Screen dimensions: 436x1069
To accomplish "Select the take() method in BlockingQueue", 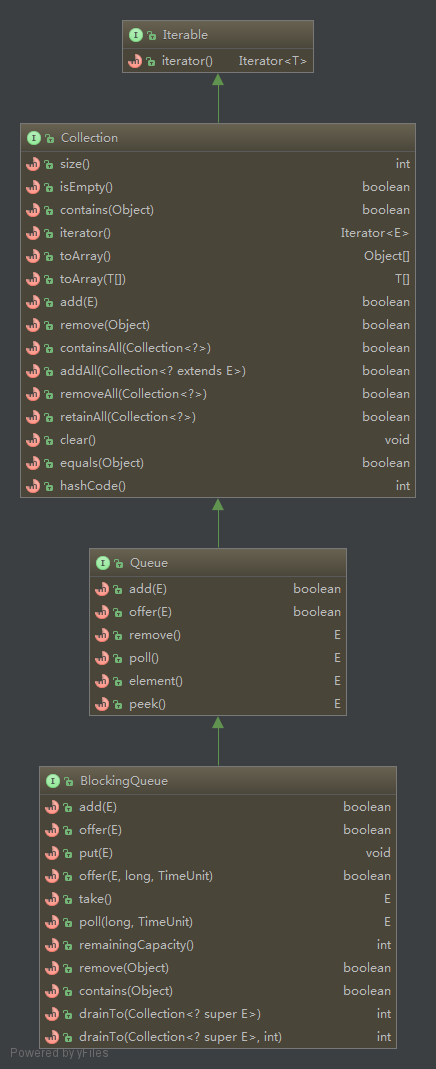I will 218,899.
